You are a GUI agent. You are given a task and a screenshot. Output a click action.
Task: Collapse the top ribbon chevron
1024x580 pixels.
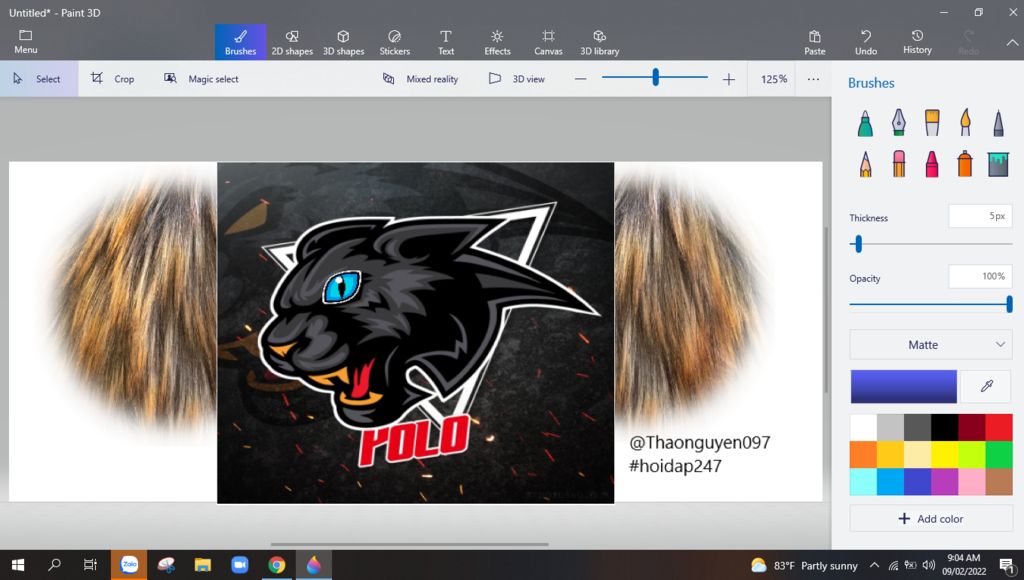[1012, 42]
